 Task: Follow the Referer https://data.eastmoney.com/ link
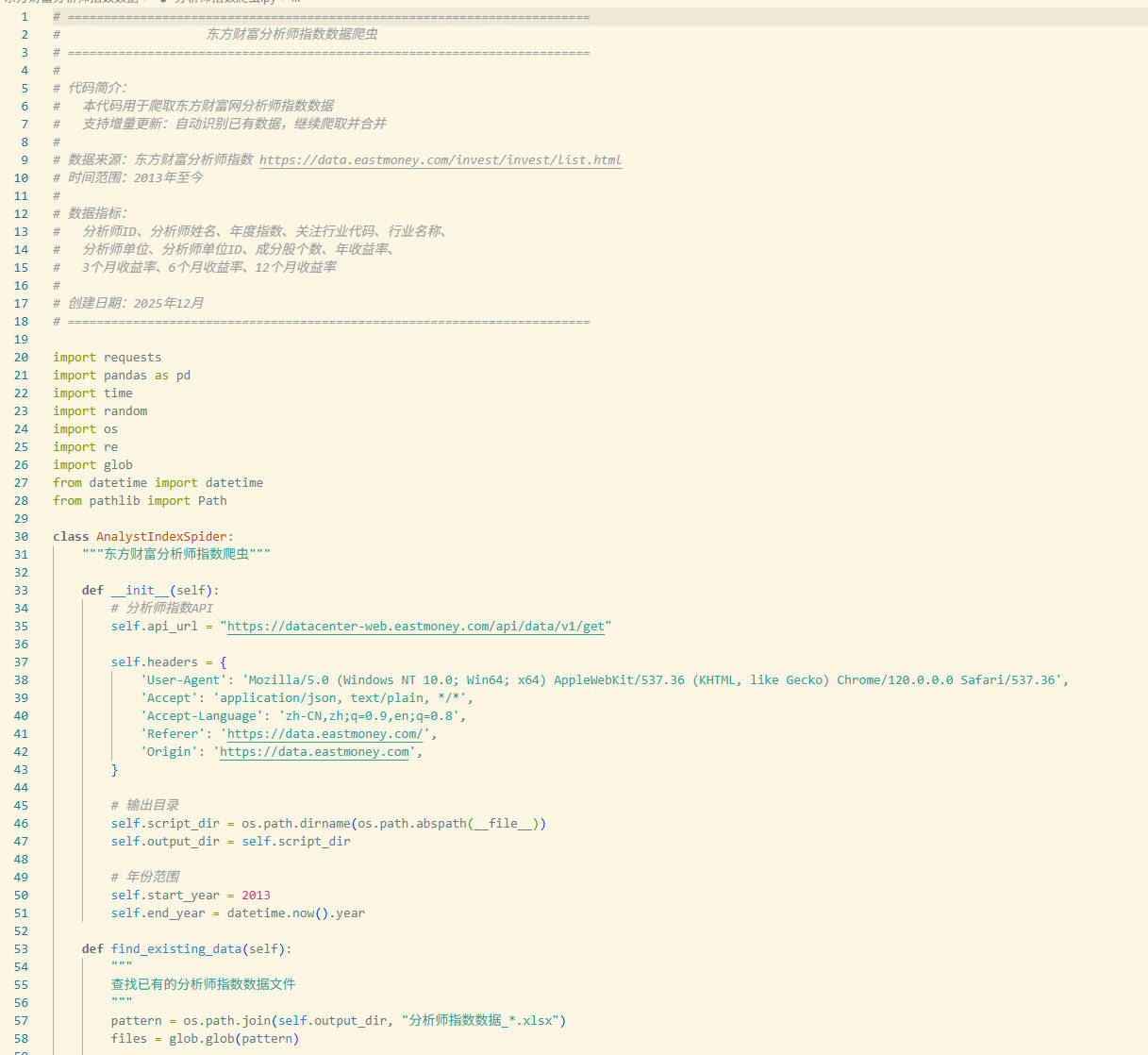(325, 733)
